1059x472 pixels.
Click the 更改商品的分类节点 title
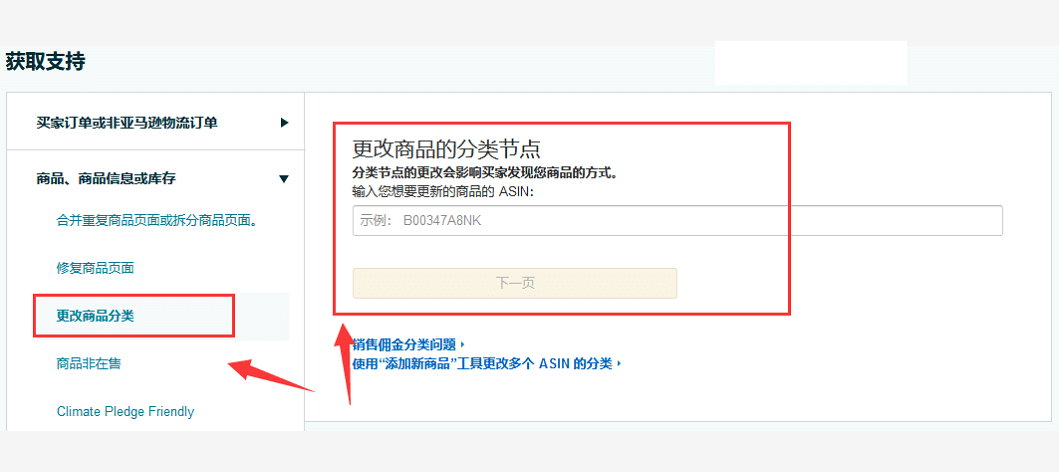(446, 149)
